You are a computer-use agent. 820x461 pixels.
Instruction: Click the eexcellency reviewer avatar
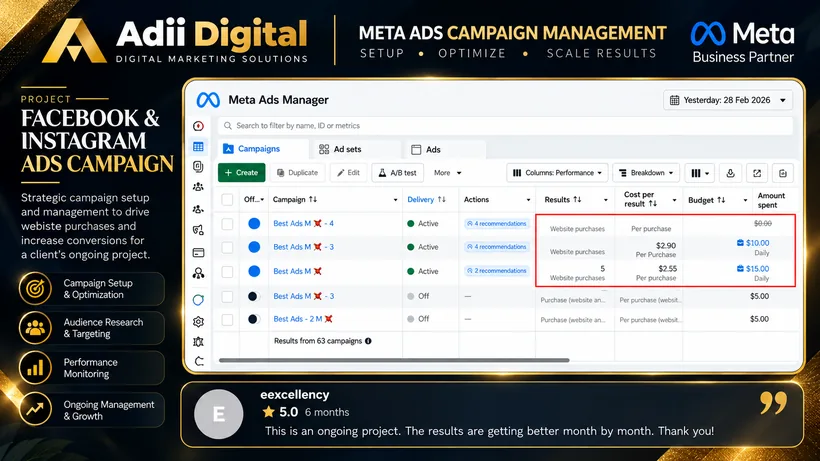[x=219, y=414]
